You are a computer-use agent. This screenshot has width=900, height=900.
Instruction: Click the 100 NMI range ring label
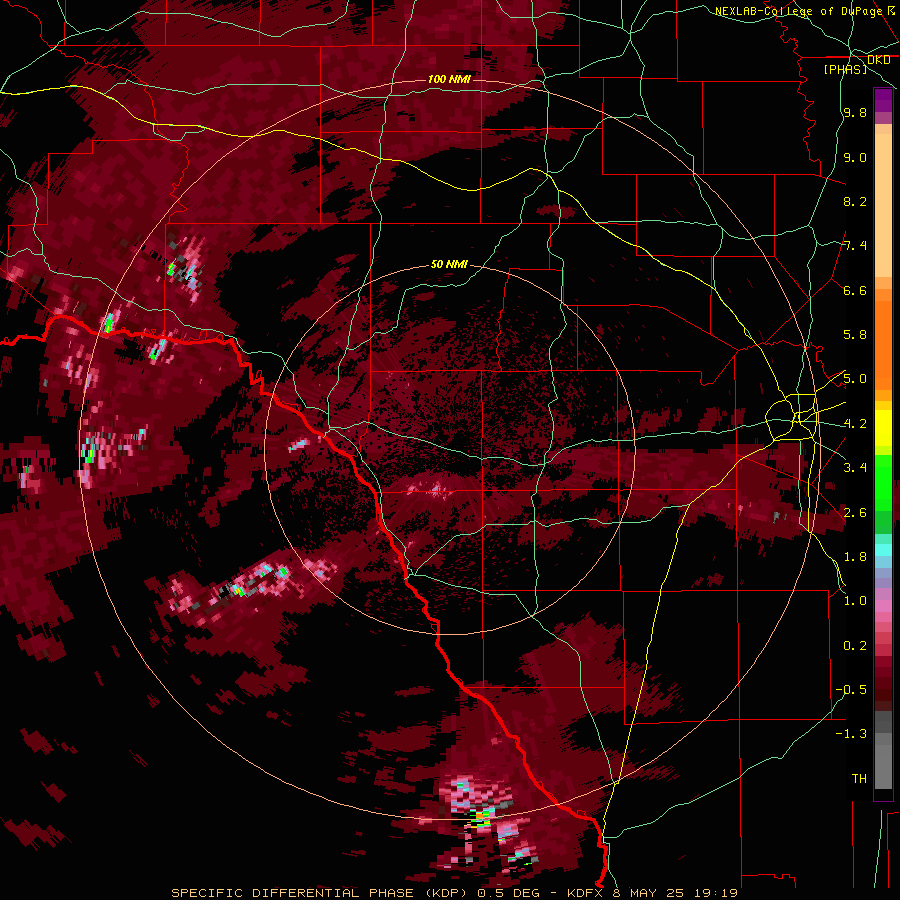pos(449,79)
